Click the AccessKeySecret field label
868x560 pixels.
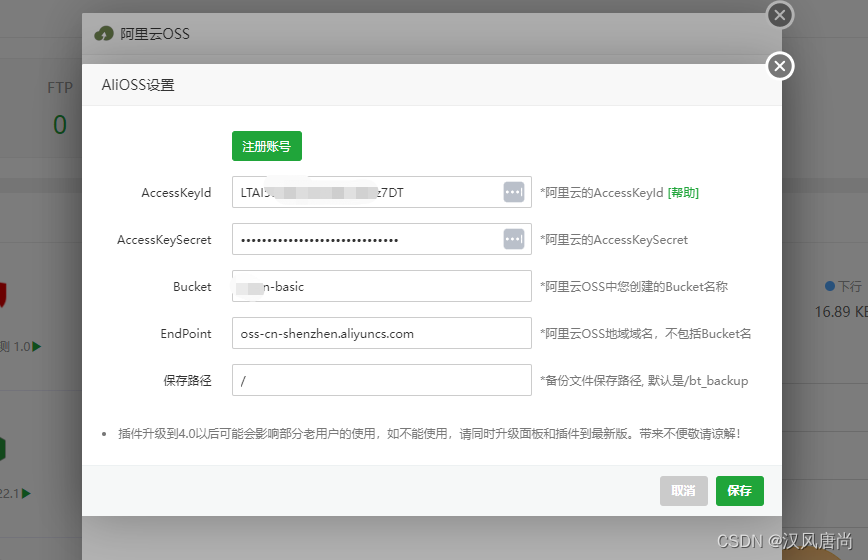(x=164, y=240)
